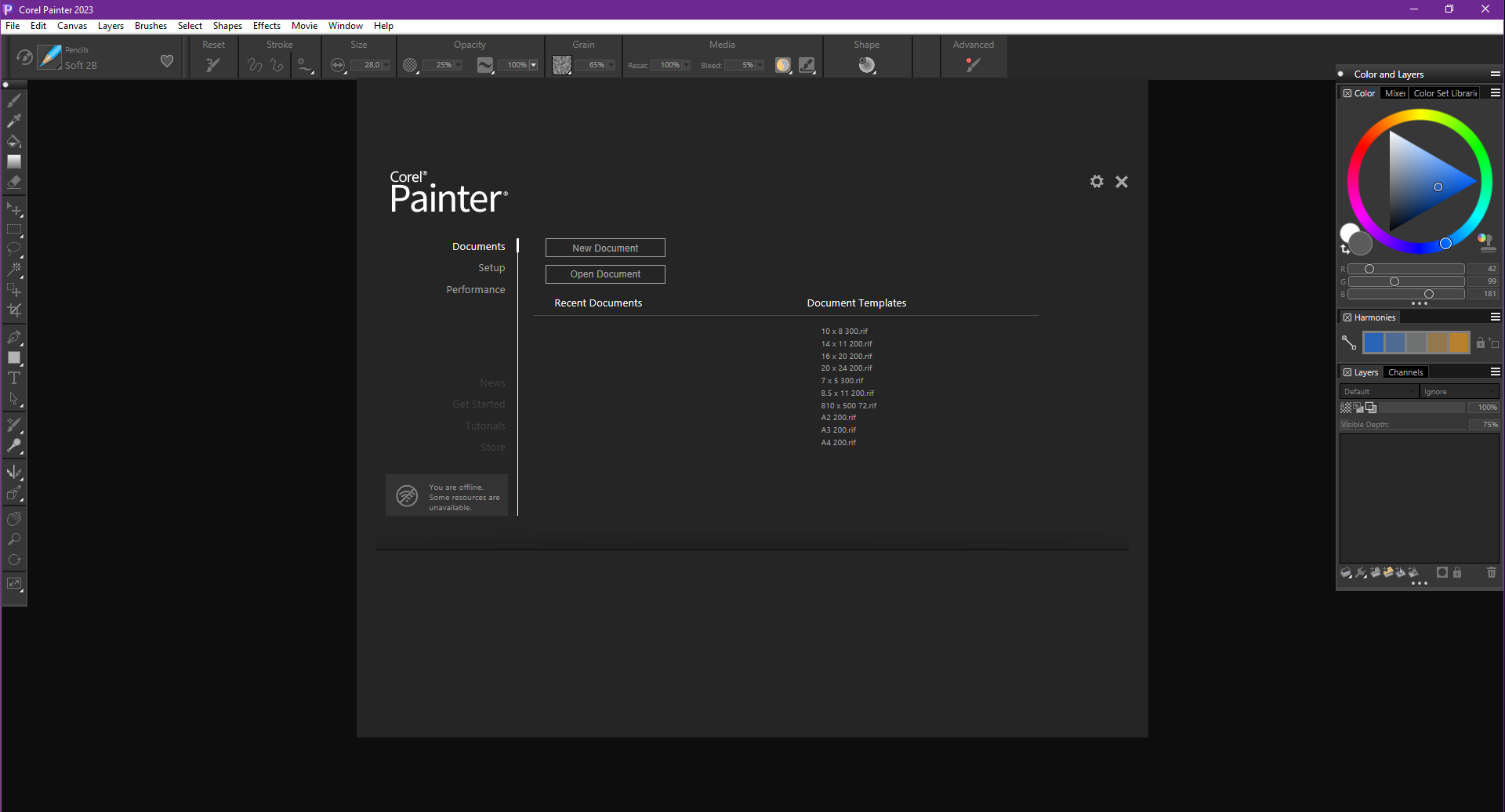The height and width of the screenshot is (812, 1505).
Task: Click the Clone Color stamp icon
Action: point(1487,242)
